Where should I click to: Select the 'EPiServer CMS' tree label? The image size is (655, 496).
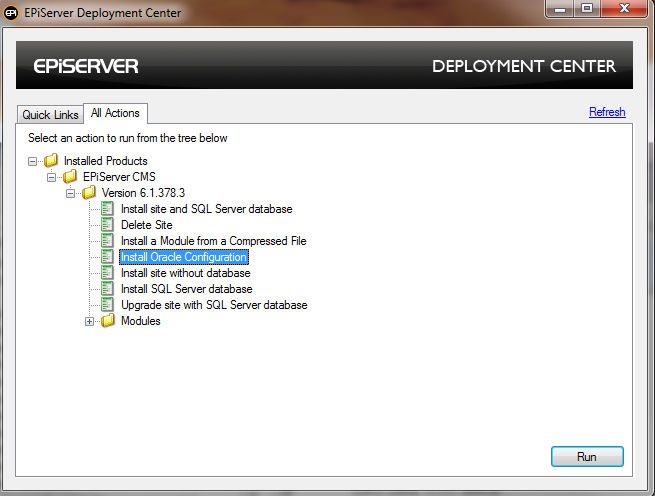pyautogui.click(x=119, y=177)
